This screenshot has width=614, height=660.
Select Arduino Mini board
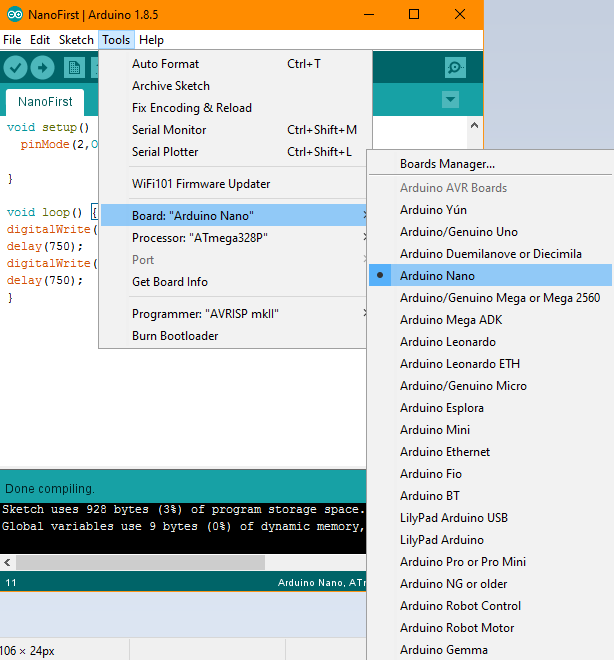click(x=490, y=430)
